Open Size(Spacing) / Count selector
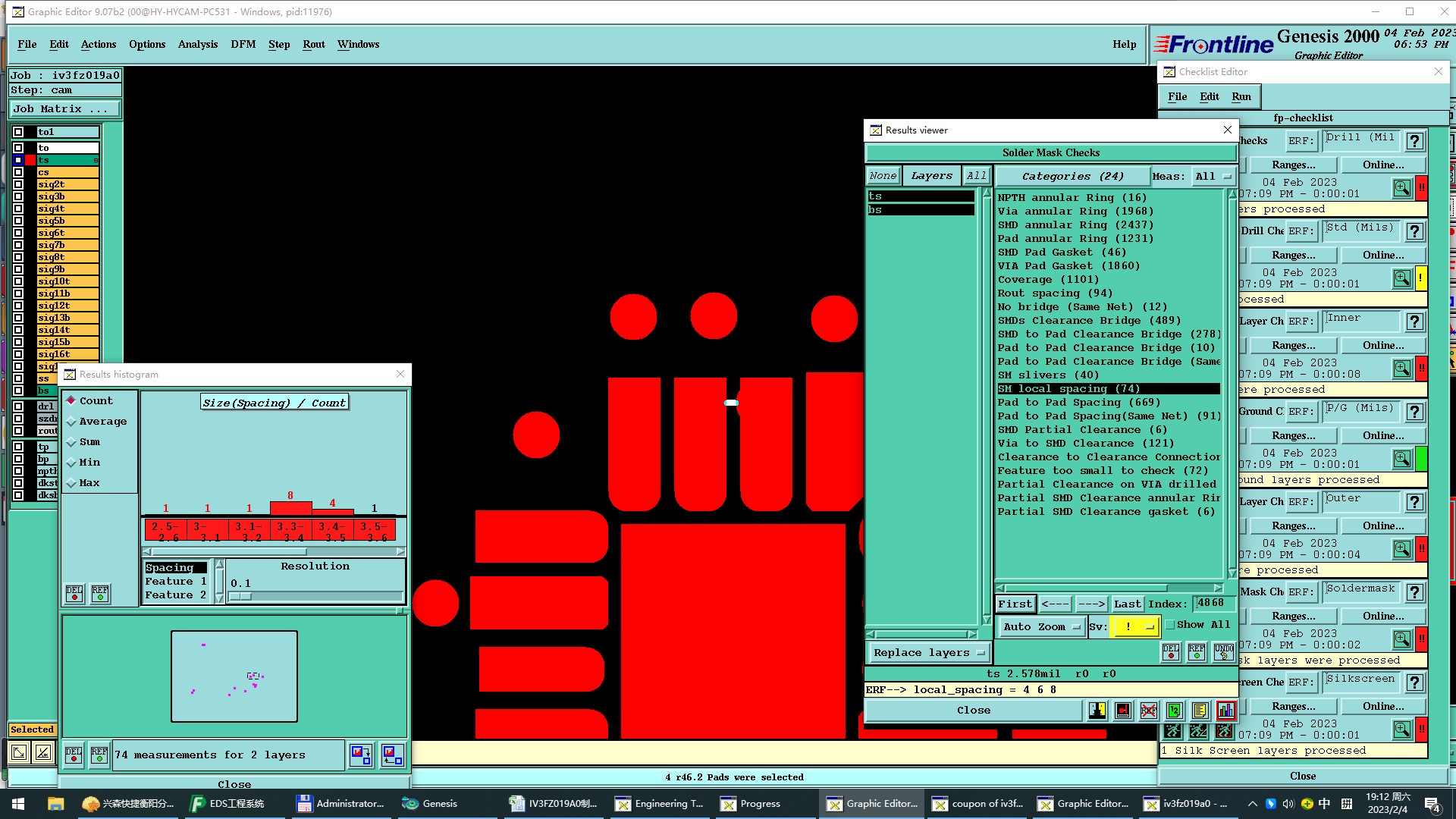This screenshot has height=819, width=1456. click(x=274, y=403)
